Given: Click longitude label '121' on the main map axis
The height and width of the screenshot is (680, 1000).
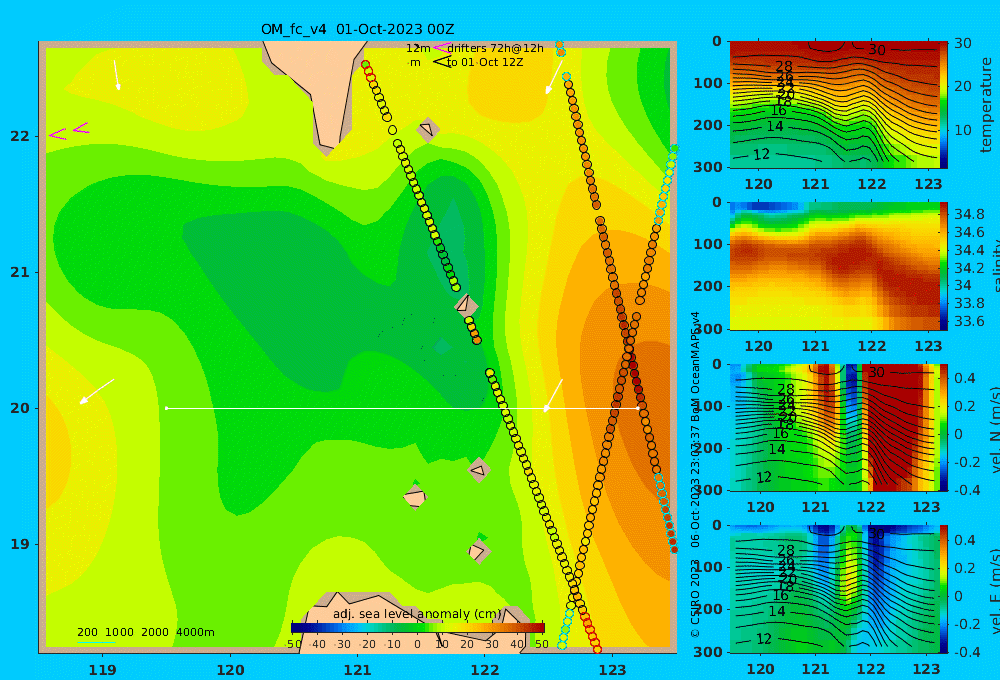Looking at the screenshot, I should coord(358,670).
